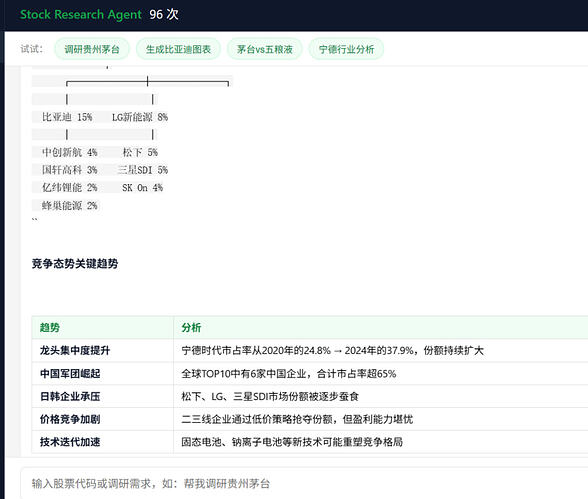Click the 调研贵州茅台 suggestion chip
Viewport: 588px width, 499px height.
point(92,49)
